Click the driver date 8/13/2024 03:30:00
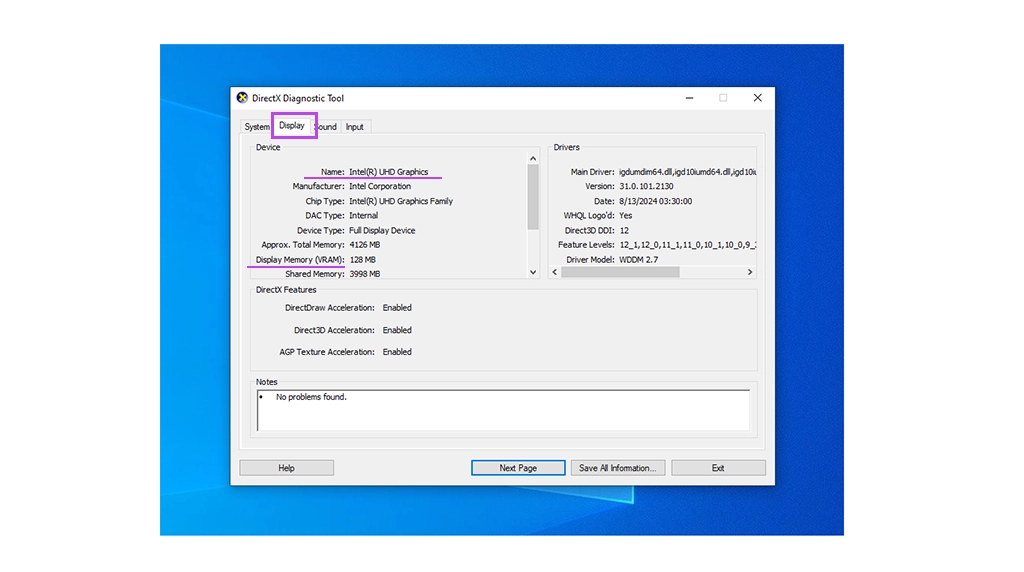Image resolution: width=1024 pixels, height=572 pixels. tap(656, 201)
